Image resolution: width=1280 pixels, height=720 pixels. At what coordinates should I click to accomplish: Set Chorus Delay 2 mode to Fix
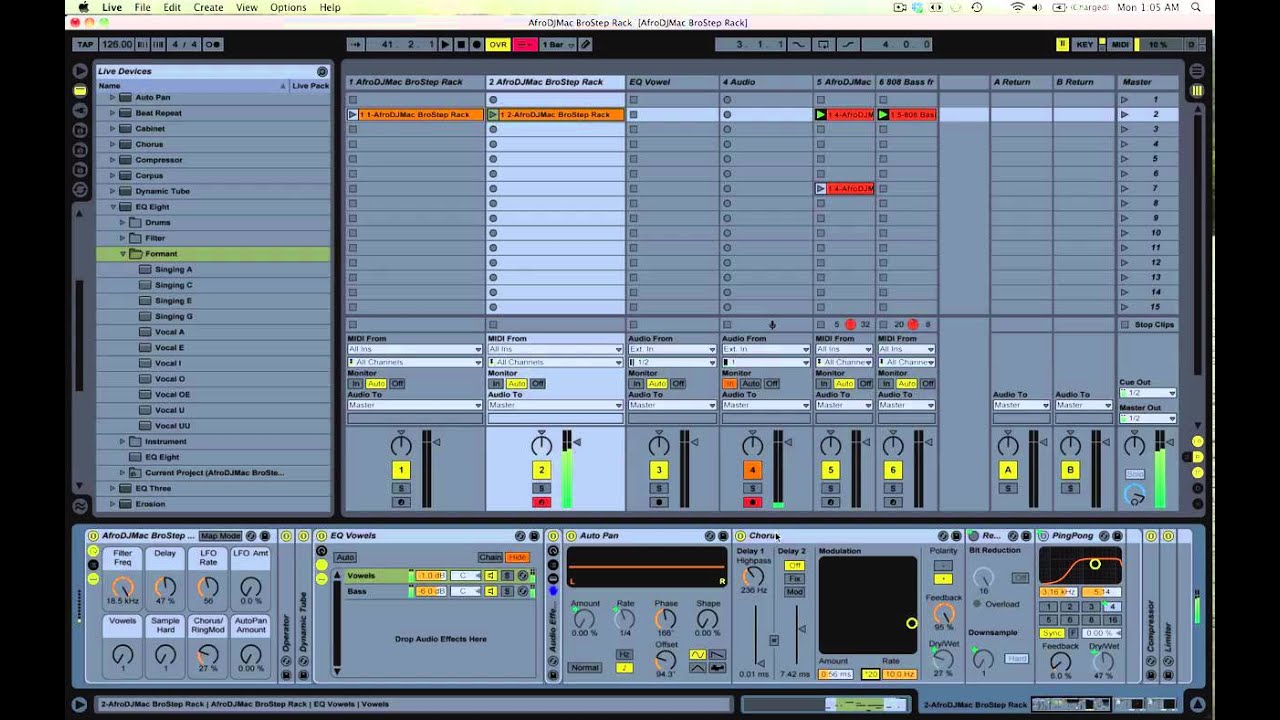point(794,579)
